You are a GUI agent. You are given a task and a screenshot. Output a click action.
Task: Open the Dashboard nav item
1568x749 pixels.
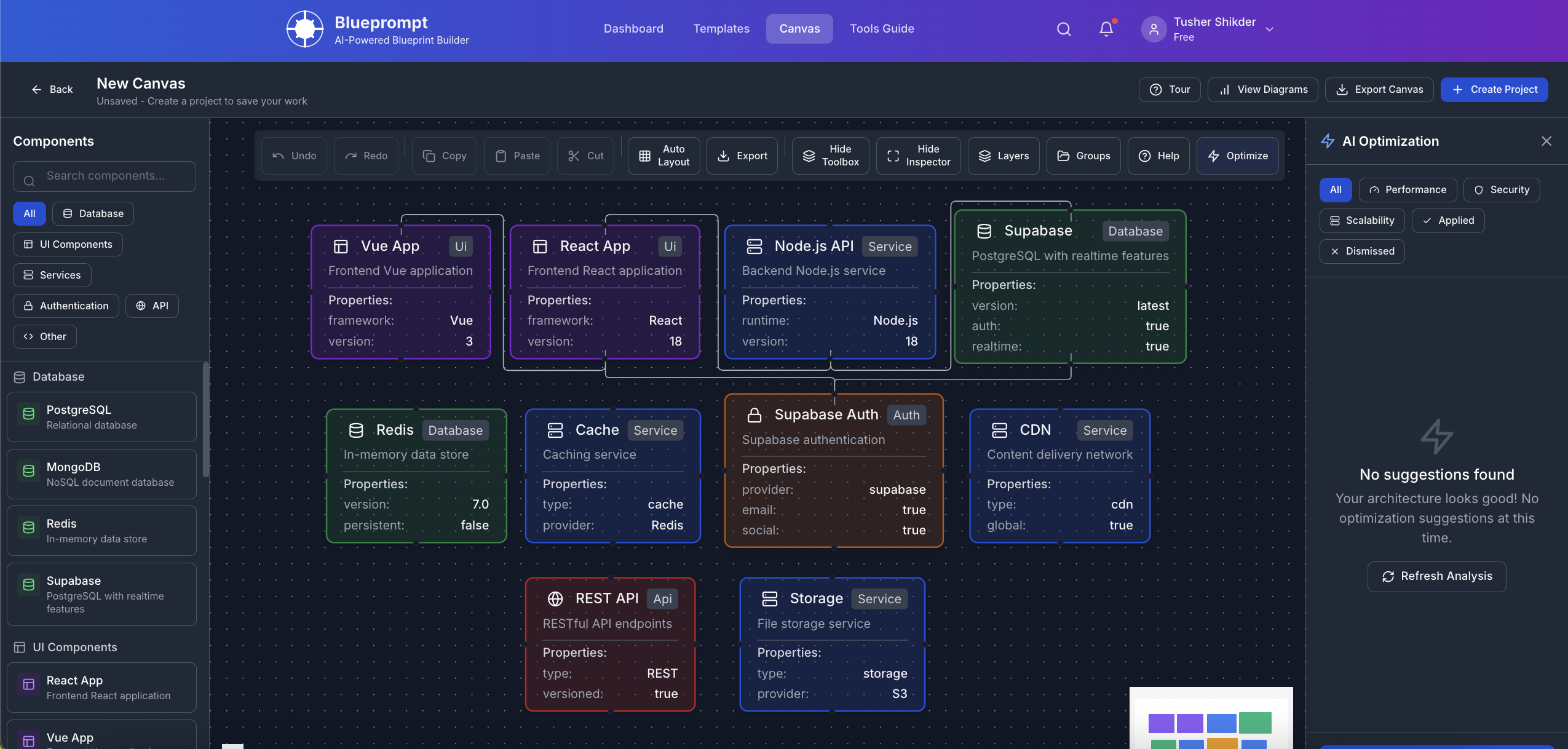(x=633, y=29)
